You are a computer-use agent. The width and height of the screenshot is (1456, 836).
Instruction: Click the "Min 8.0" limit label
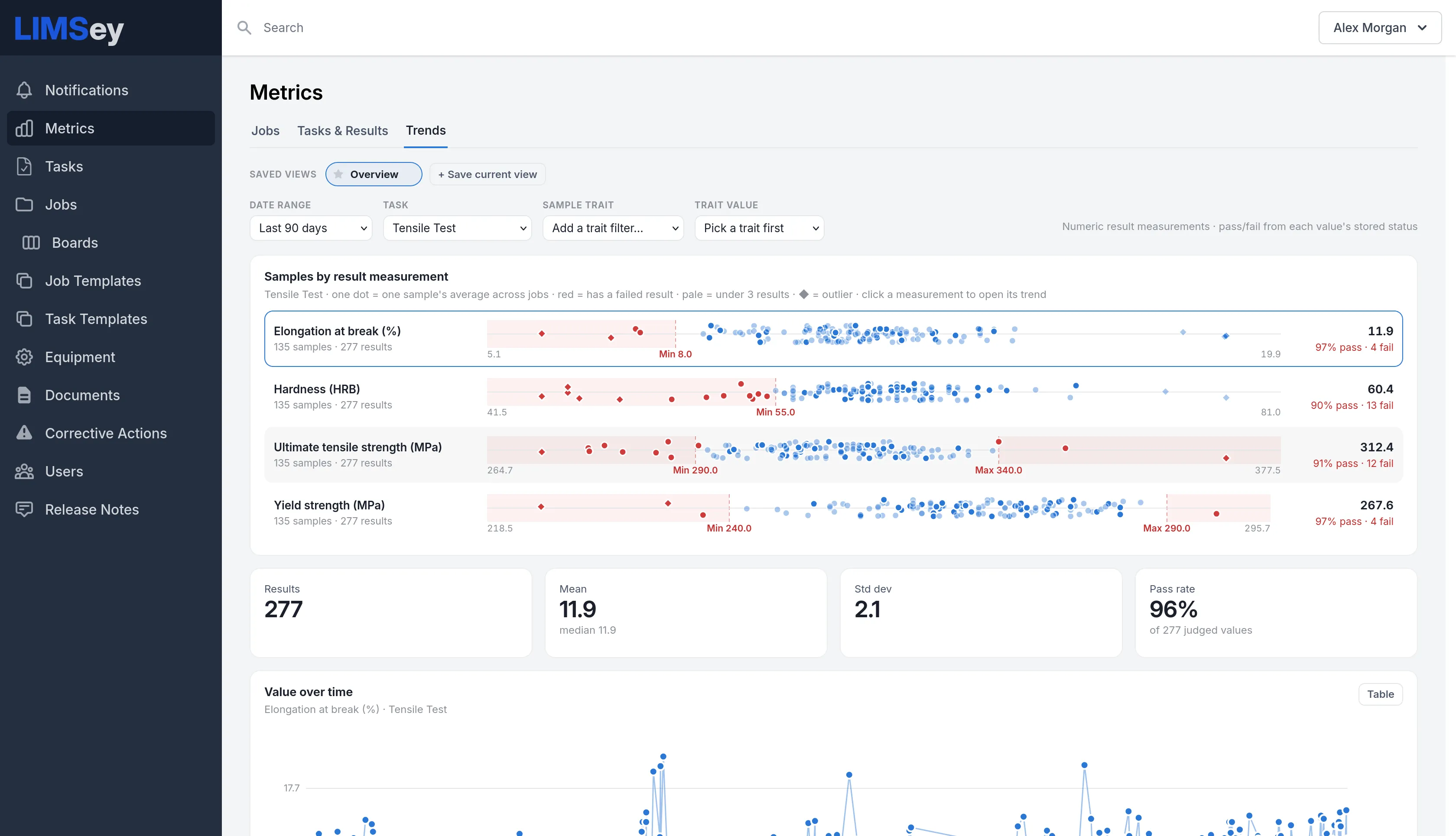[675, 354]
